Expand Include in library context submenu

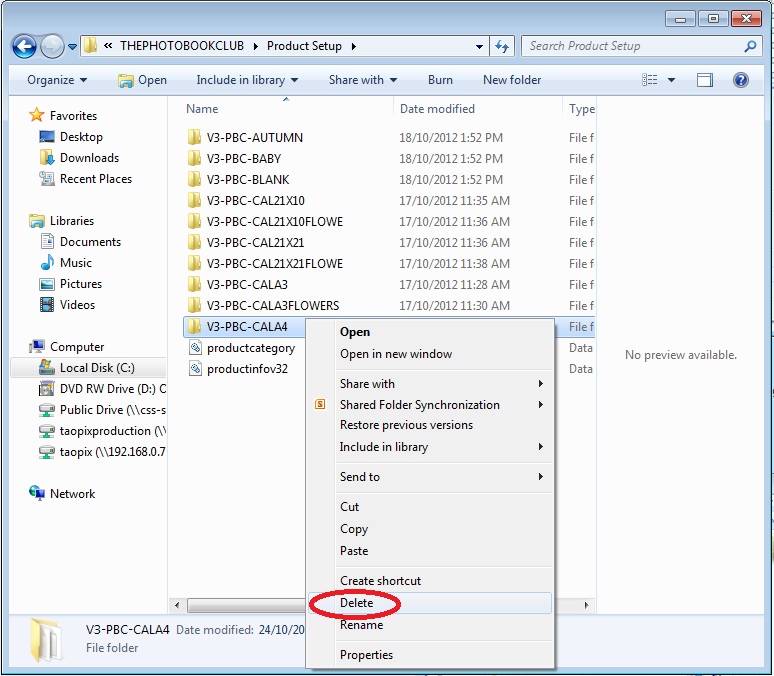click(x=430, y=447)
